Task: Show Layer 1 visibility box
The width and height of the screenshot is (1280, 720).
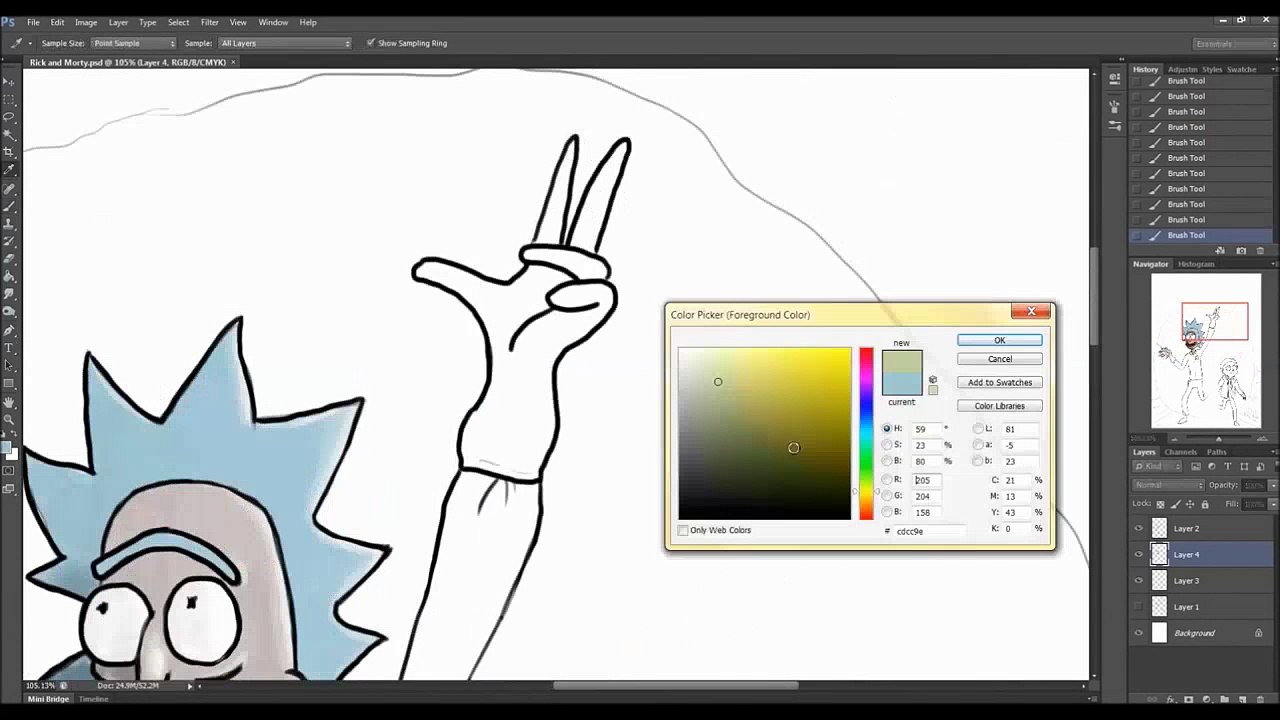Action: pyautogui.click(x=1138, y=607)
